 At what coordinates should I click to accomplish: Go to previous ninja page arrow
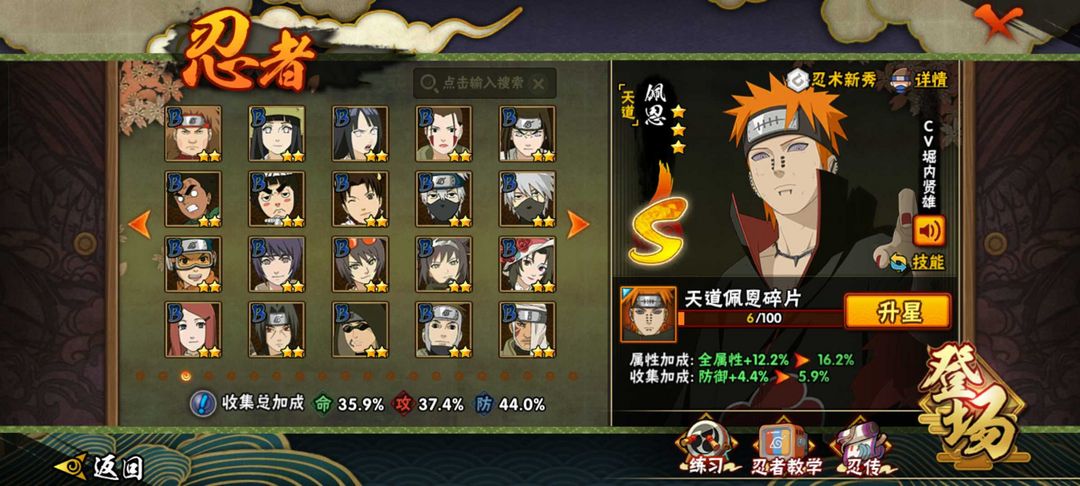pyautogui.click(x=139, y=224)
